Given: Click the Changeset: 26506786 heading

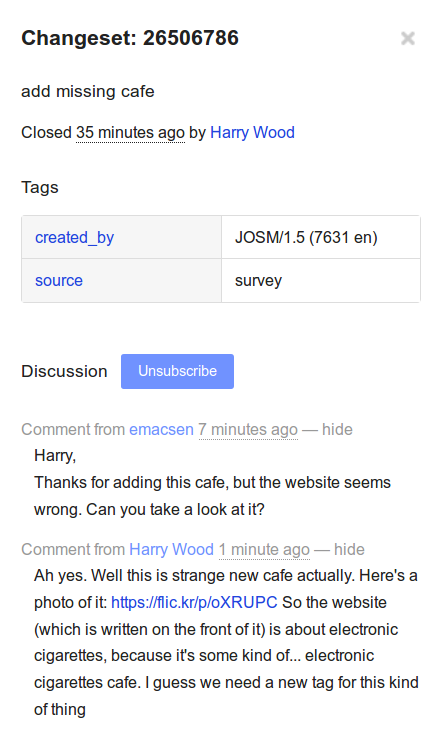Looking at the screenshot, I should point(130,38).
